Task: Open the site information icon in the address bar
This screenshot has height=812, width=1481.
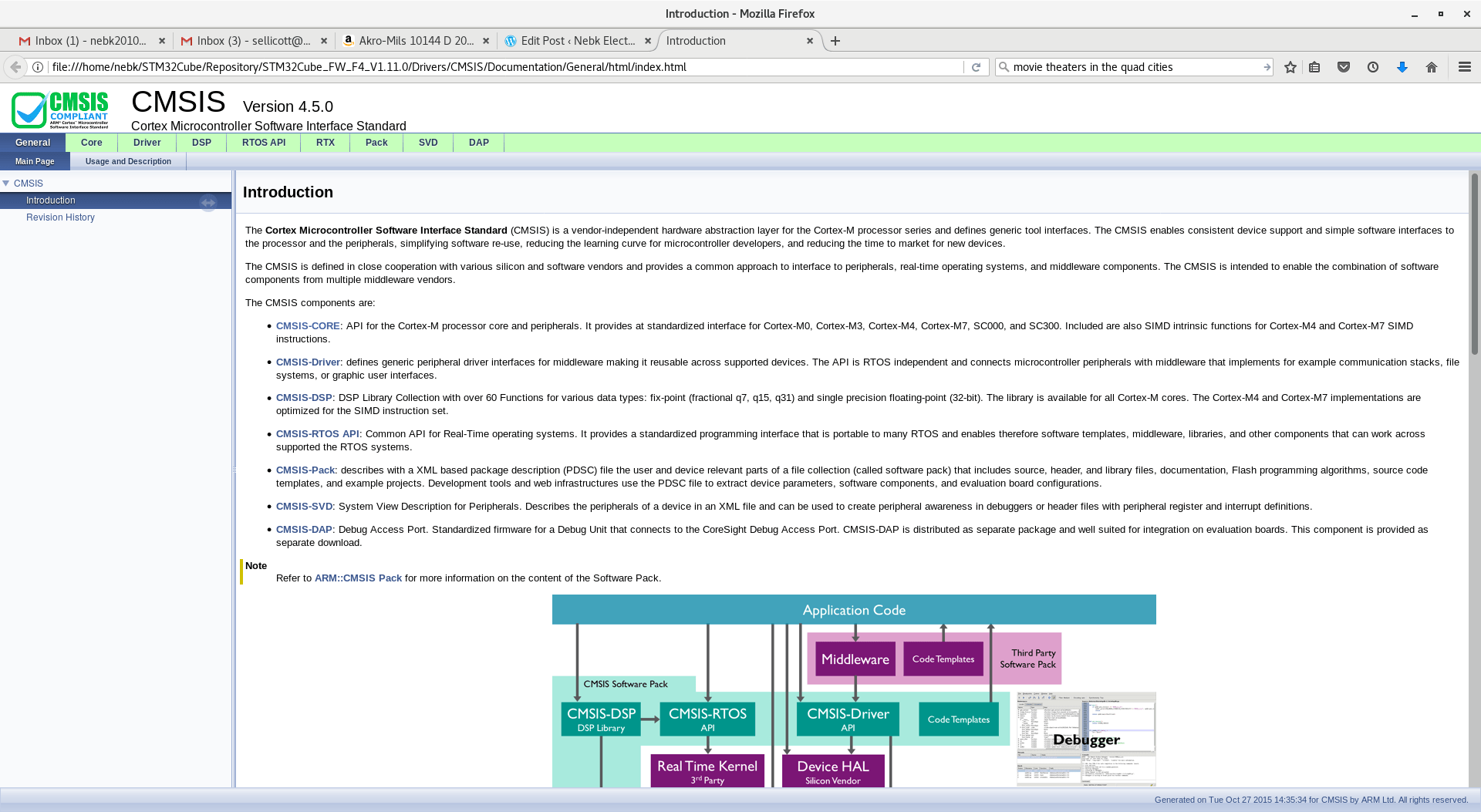Action: [38, 67]
